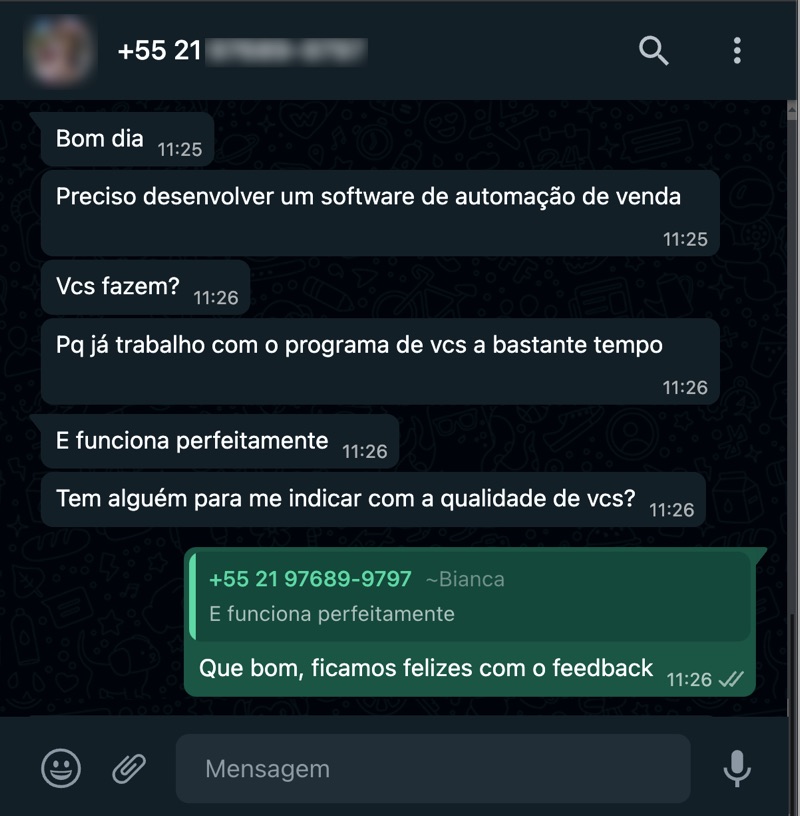Open the three-dot chat options menu
The image size is (800, 816).
(x=737, y=50)
